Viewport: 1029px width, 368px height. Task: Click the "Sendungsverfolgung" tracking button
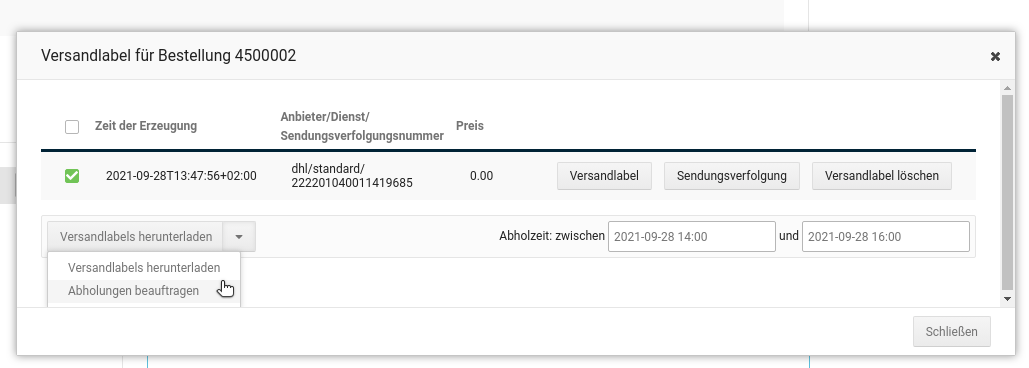click(732, 176)
